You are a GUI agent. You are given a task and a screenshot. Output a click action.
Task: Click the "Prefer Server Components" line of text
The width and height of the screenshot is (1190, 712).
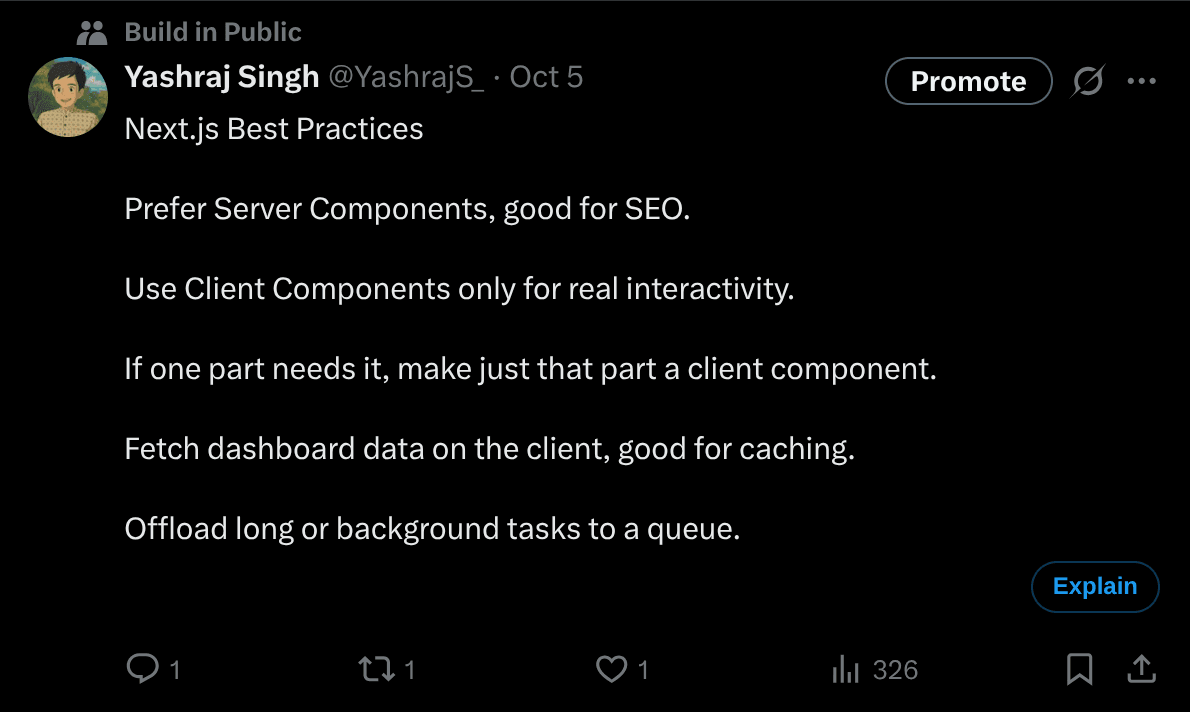(x=407, y=209)
